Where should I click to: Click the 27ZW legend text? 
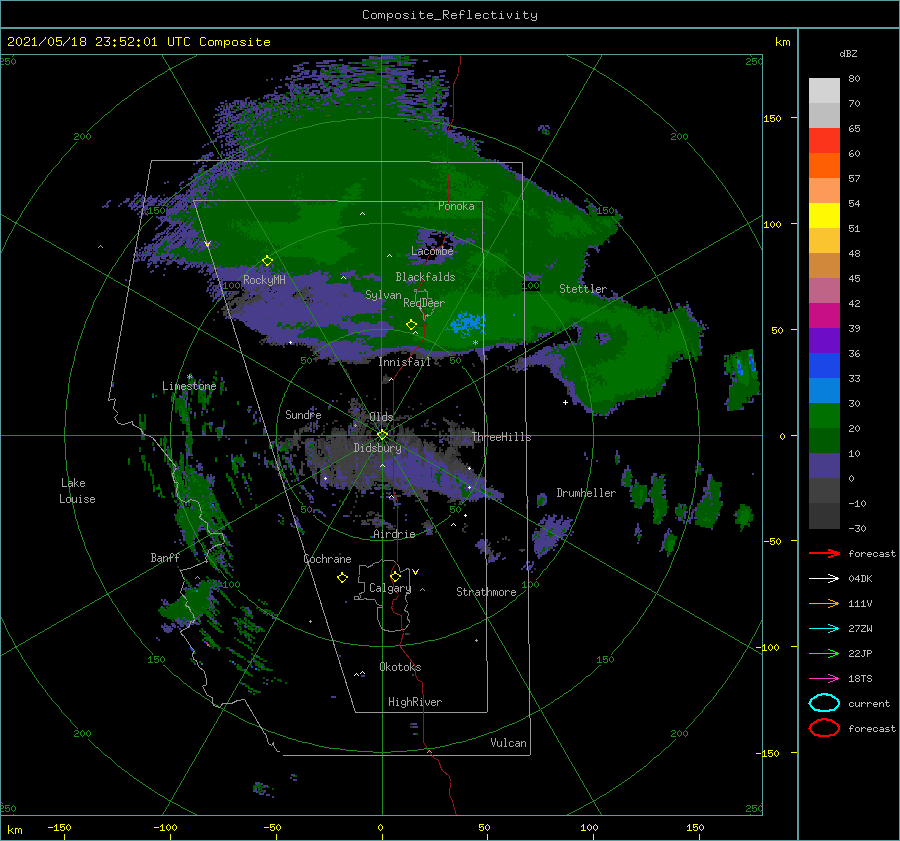860,629
